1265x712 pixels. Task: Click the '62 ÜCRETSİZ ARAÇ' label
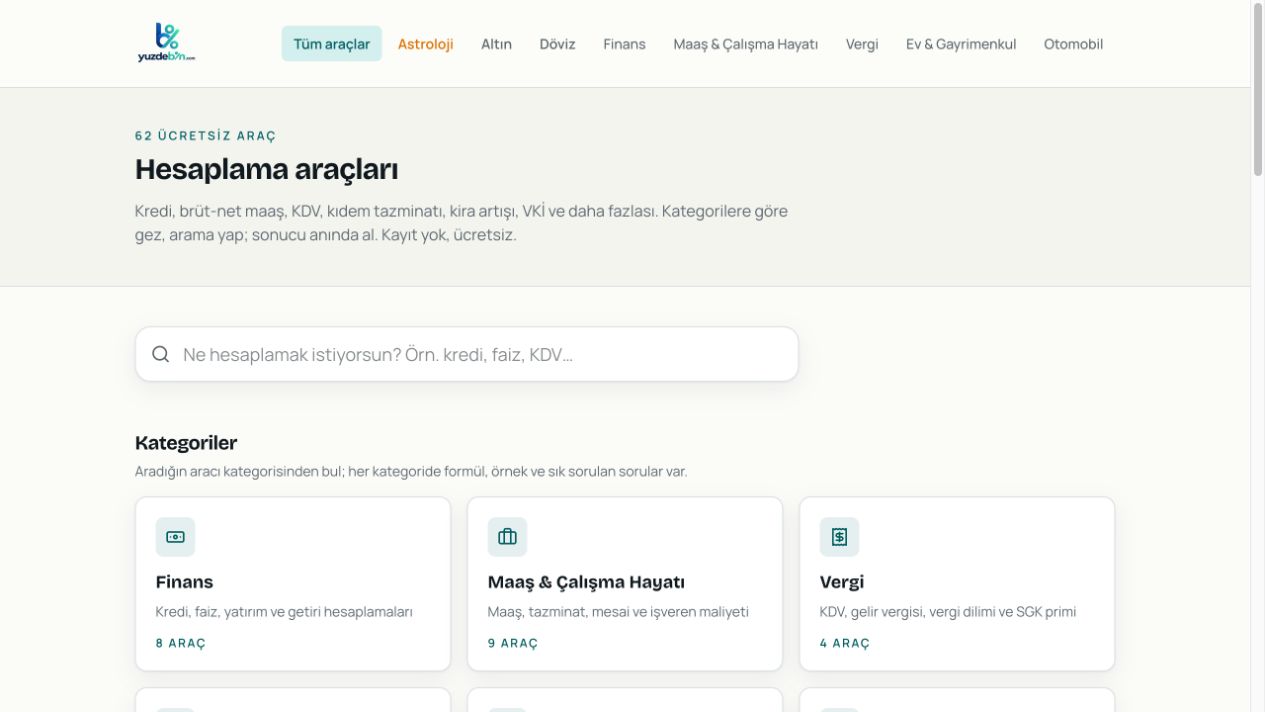[205, 136]
